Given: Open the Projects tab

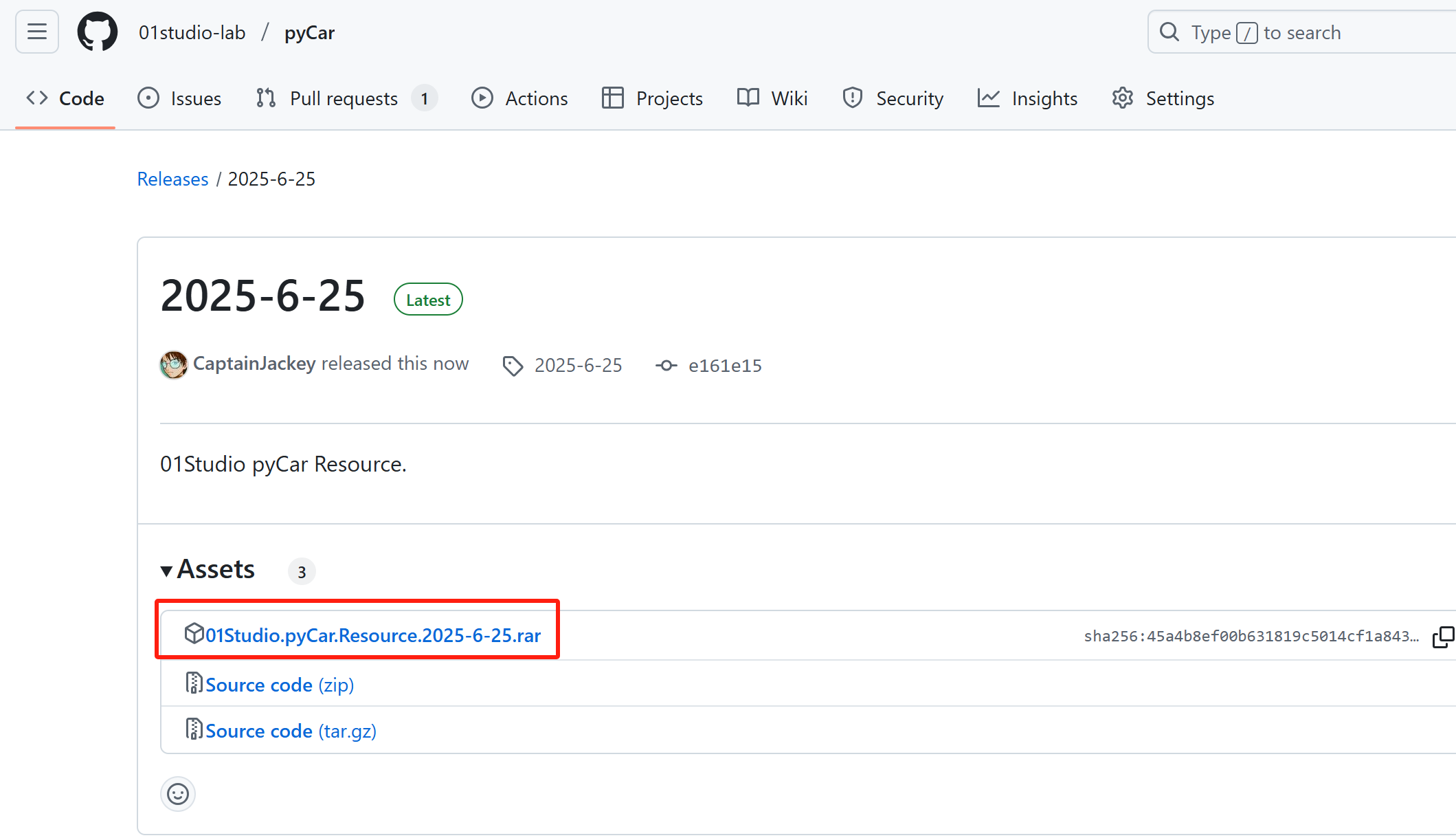Looking at the screenshot, I should [x=652, y=98].
